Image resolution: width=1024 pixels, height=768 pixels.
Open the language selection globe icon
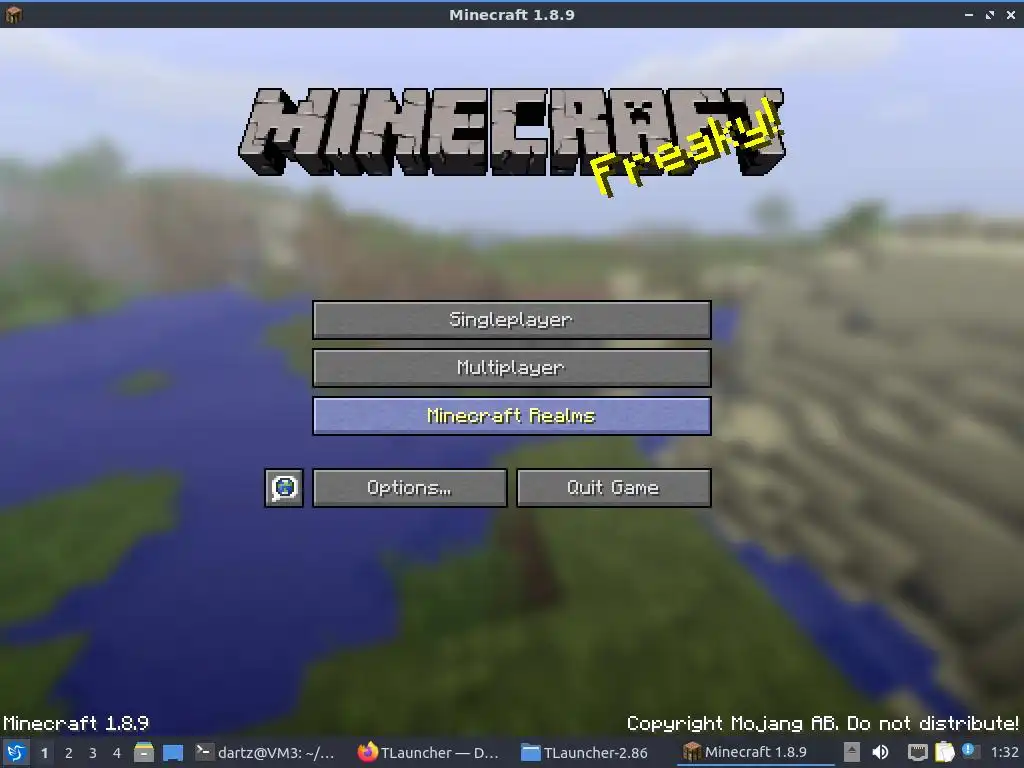[x=284, y=488]
